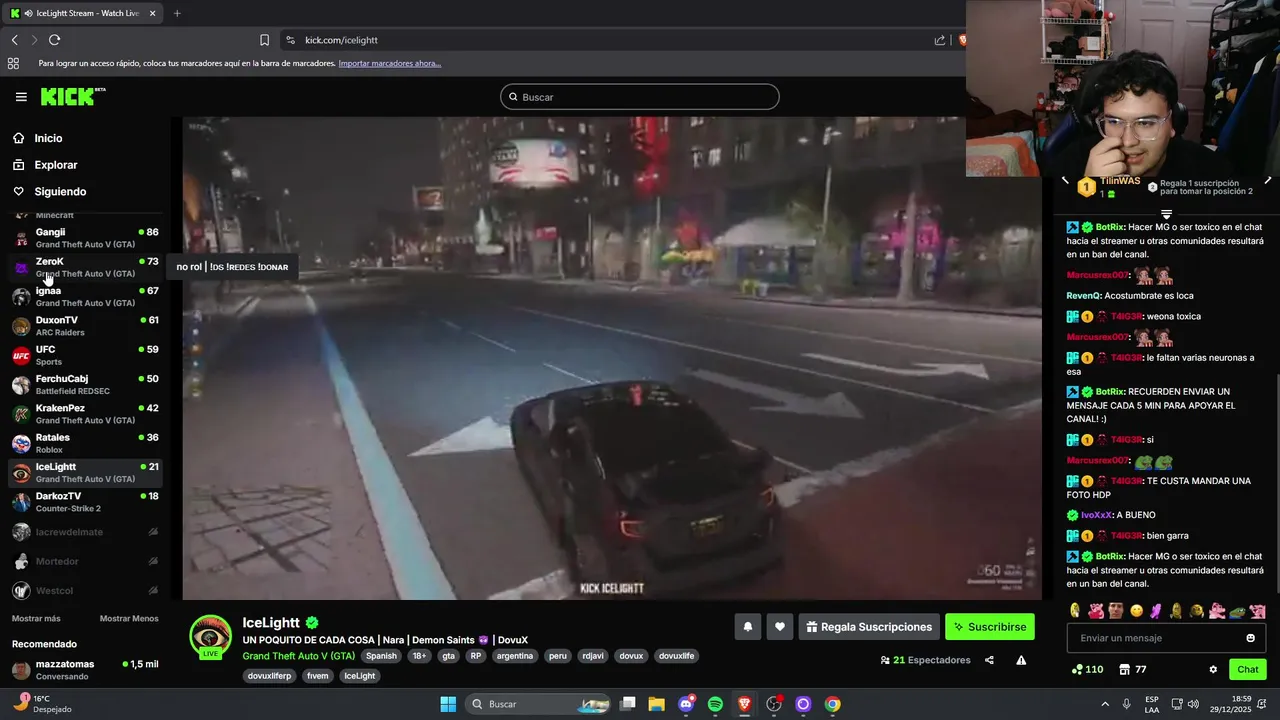Viewport: 1280px width, 720px height.
Task: Open KrakenPez channel in sidebar
Action: (x=85, y=414)
